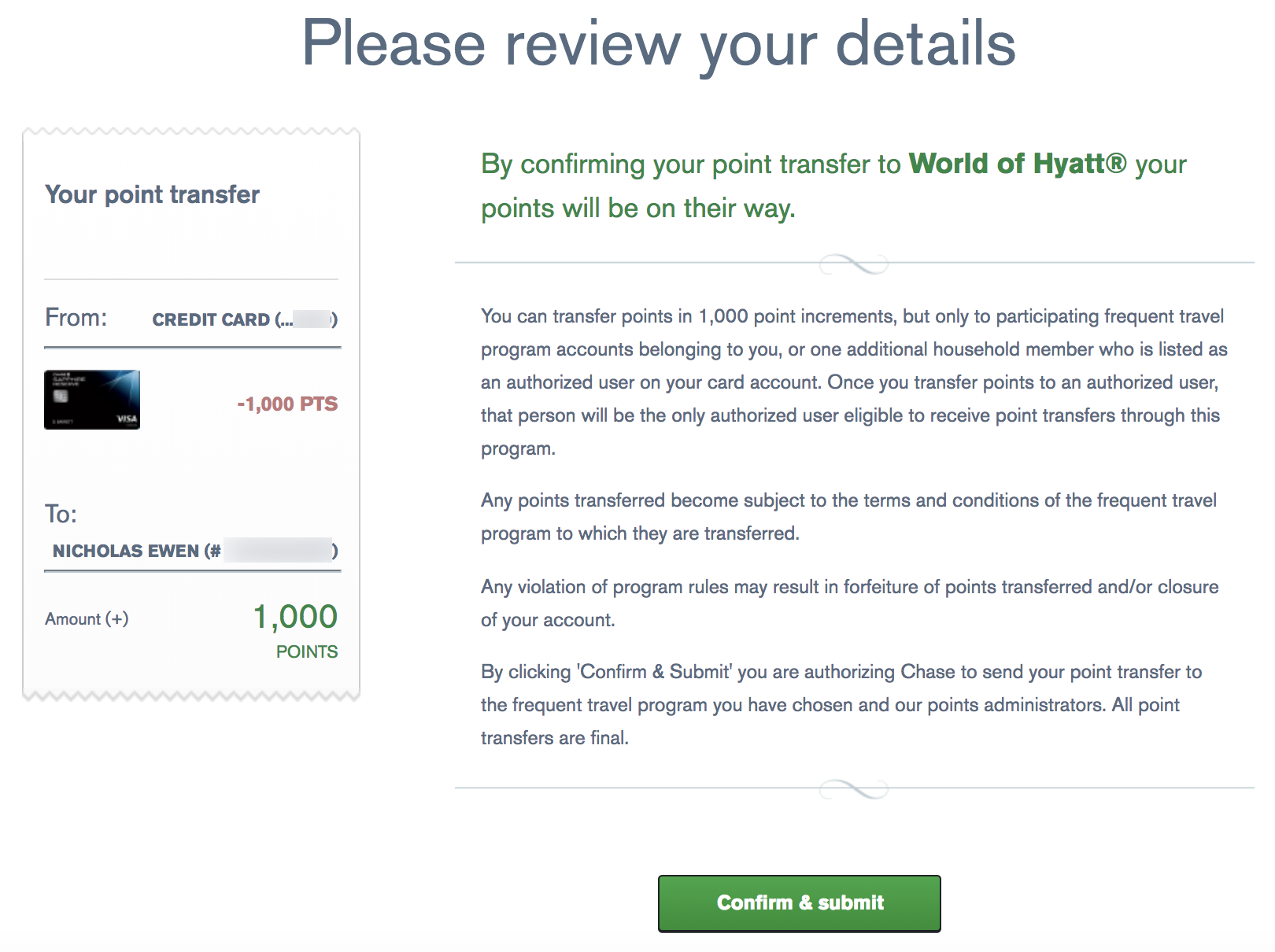Click the 'Amount (+)' label
The height and width of the screenshot is (952, 1275).
pyautogui.click(x=87, y=619)
